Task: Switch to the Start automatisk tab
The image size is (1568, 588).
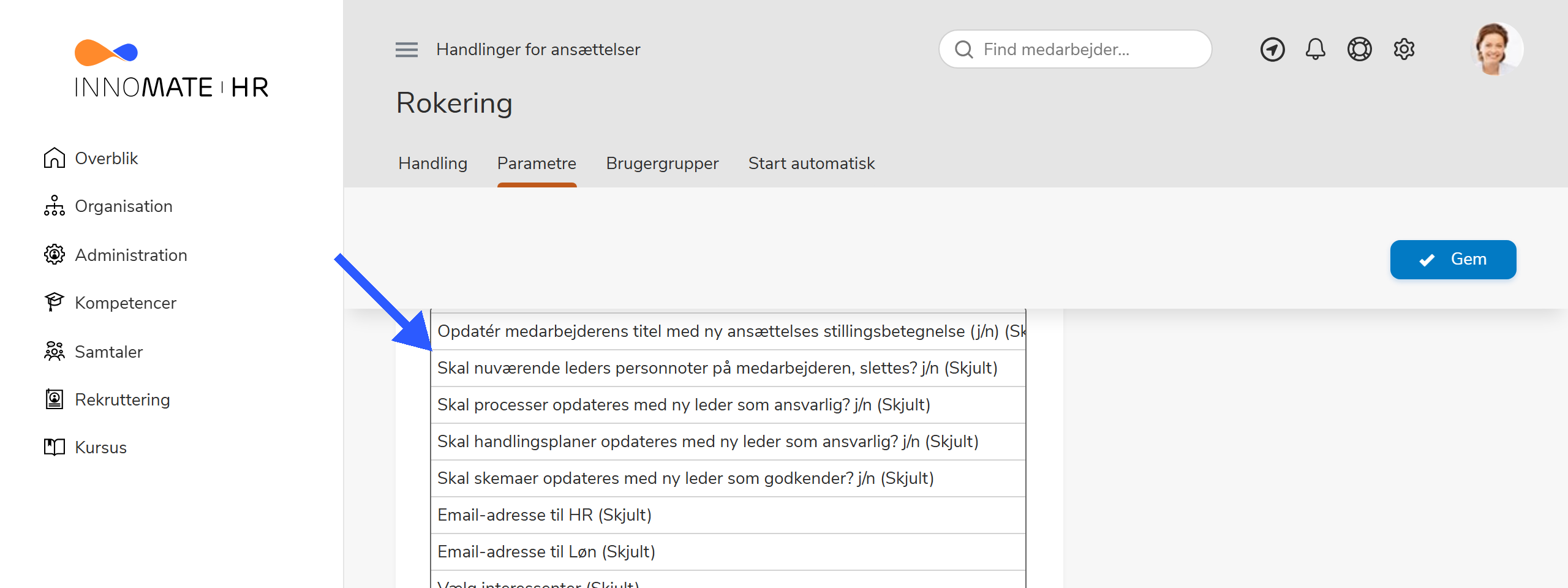Action: pos(811,164)
